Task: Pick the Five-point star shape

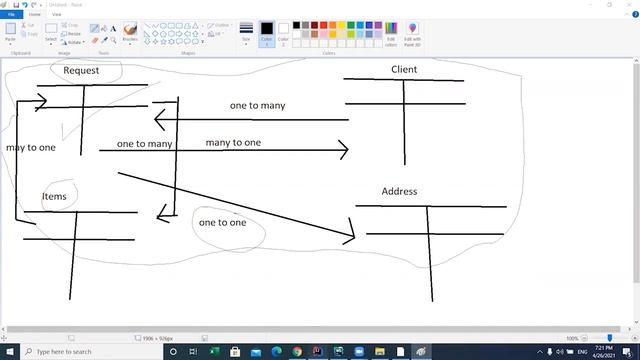Action: (163, 42)
